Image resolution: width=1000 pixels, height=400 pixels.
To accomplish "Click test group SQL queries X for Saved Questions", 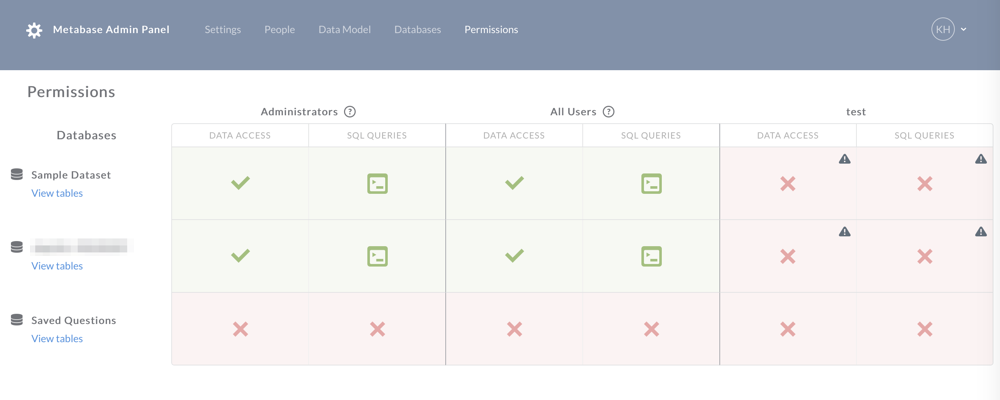I will [x=925, y=329].
